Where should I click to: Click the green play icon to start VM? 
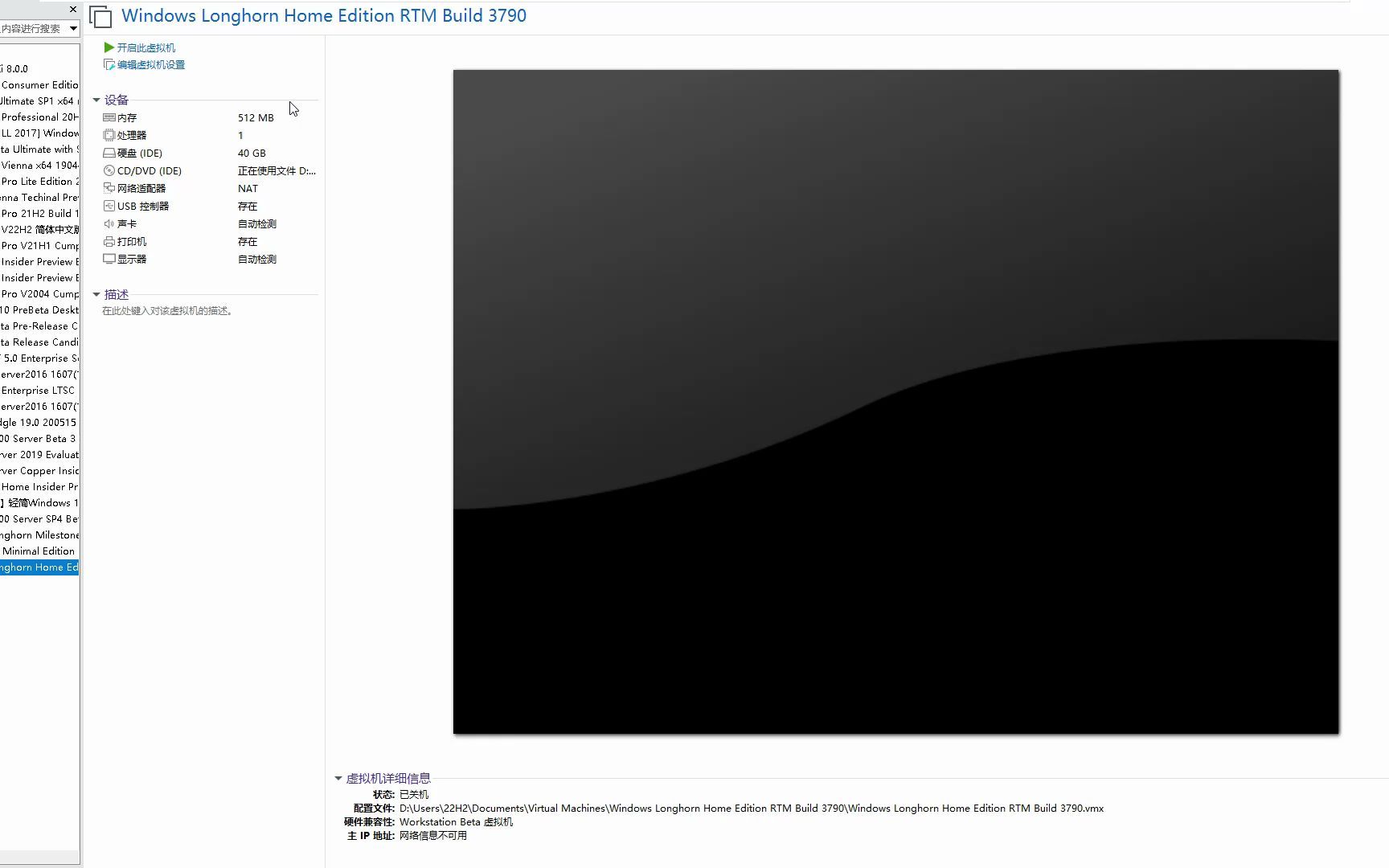[x=109, y=47]
